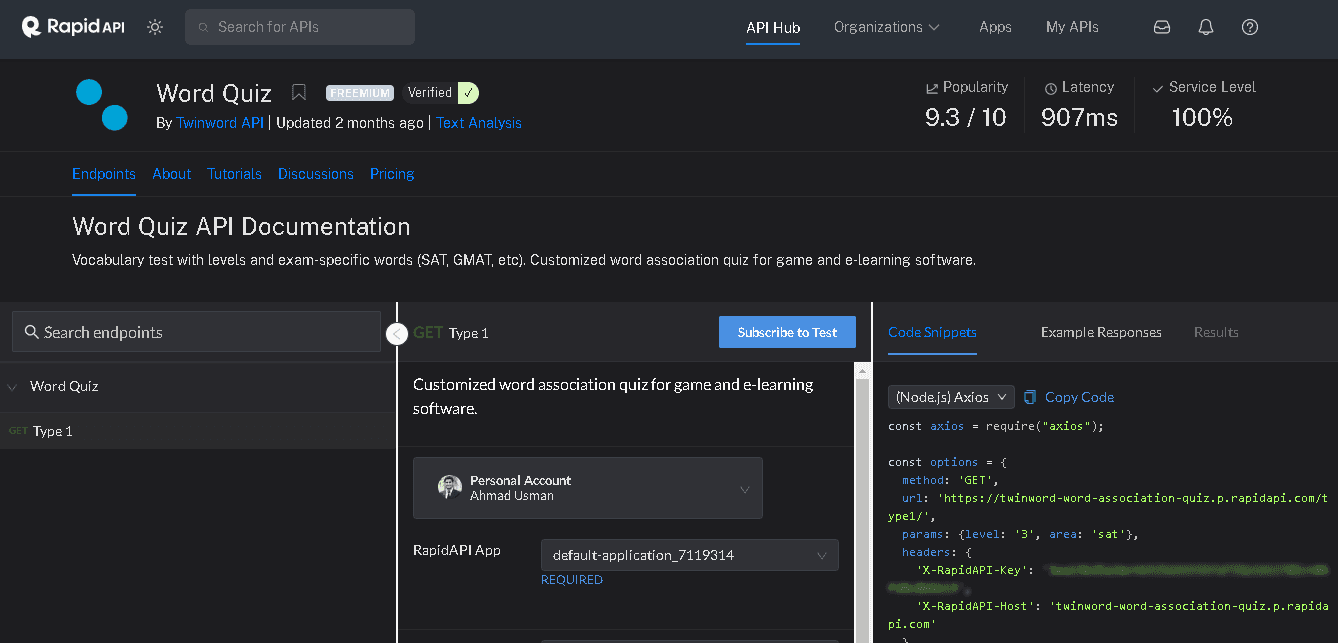
Task: Click the Word Quiz API Documentation heading
Action: (241, 226)
